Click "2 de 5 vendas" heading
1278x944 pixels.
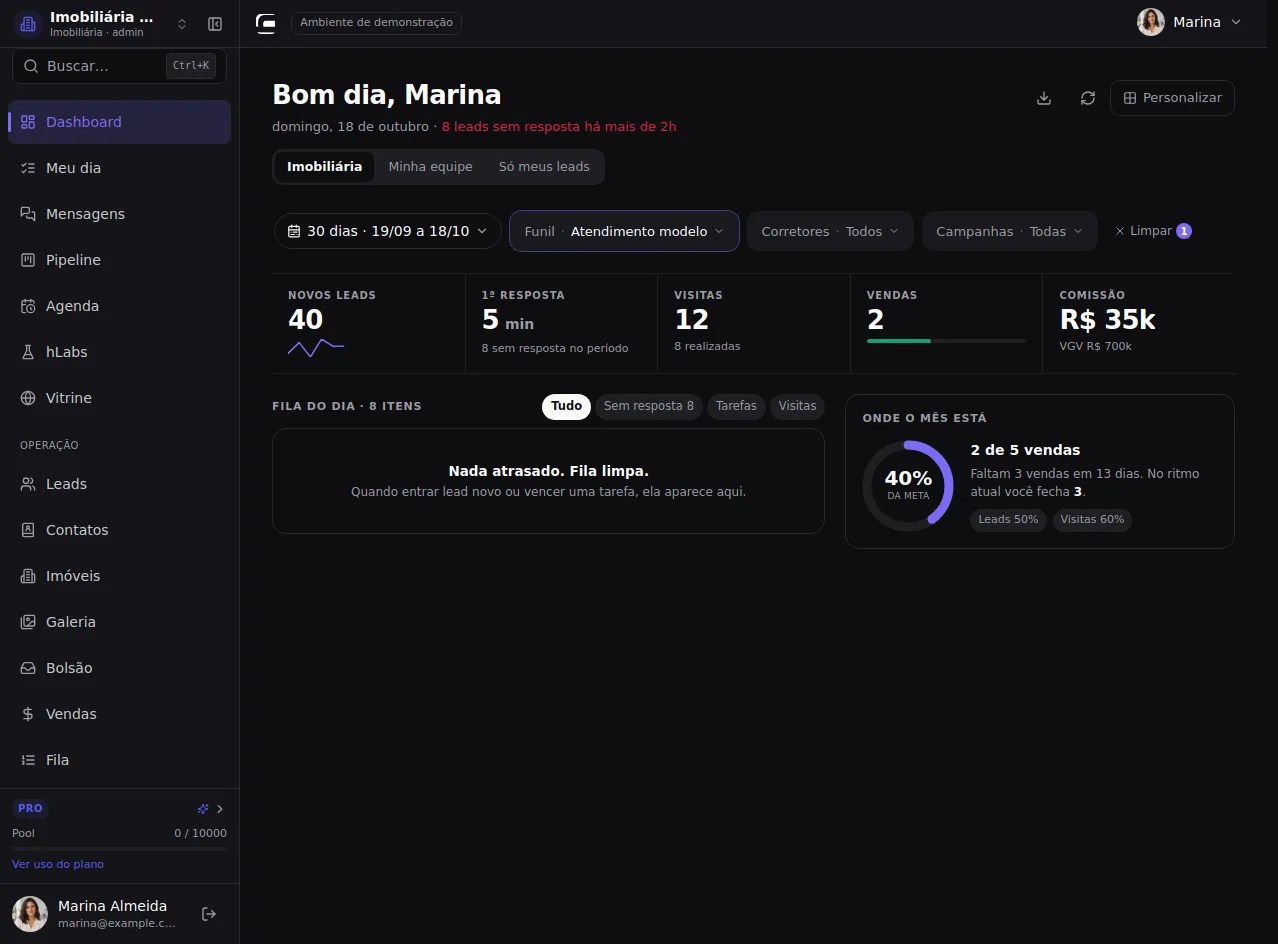1025,450
